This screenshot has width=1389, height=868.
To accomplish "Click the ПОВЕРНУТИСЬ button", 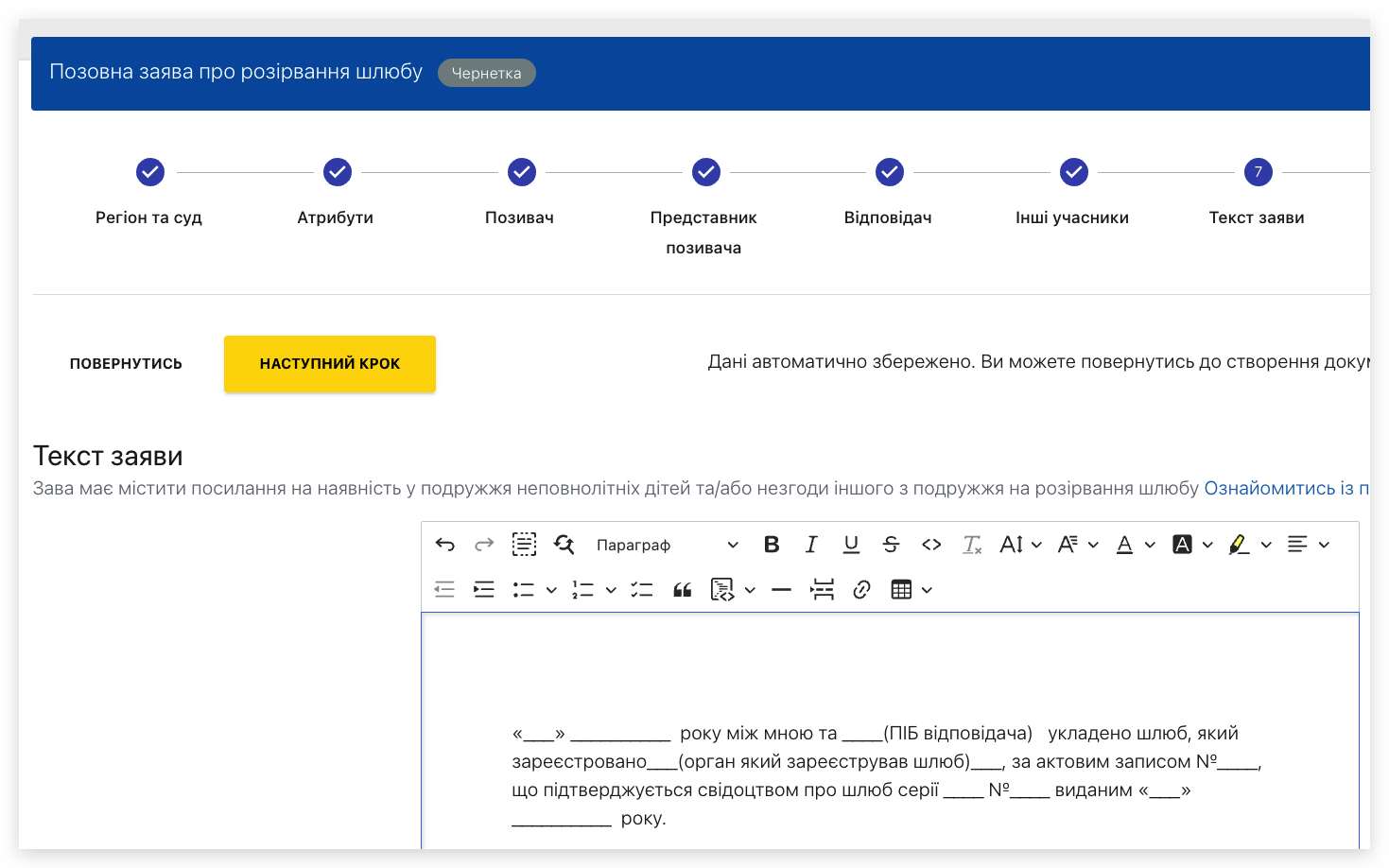I will 126,364.
